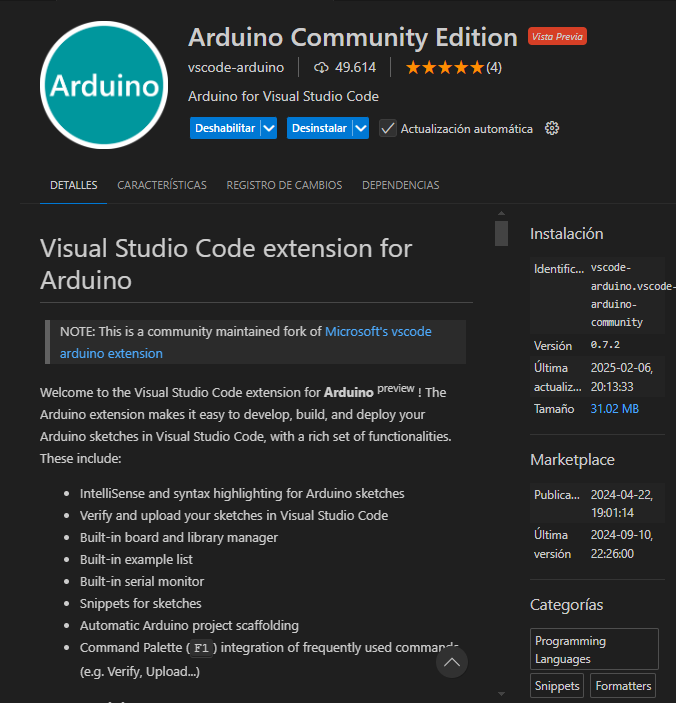Click the Verify and upload your sketches bullet
676x703 pixels.
pyautogui.click(x=234, y=516)
